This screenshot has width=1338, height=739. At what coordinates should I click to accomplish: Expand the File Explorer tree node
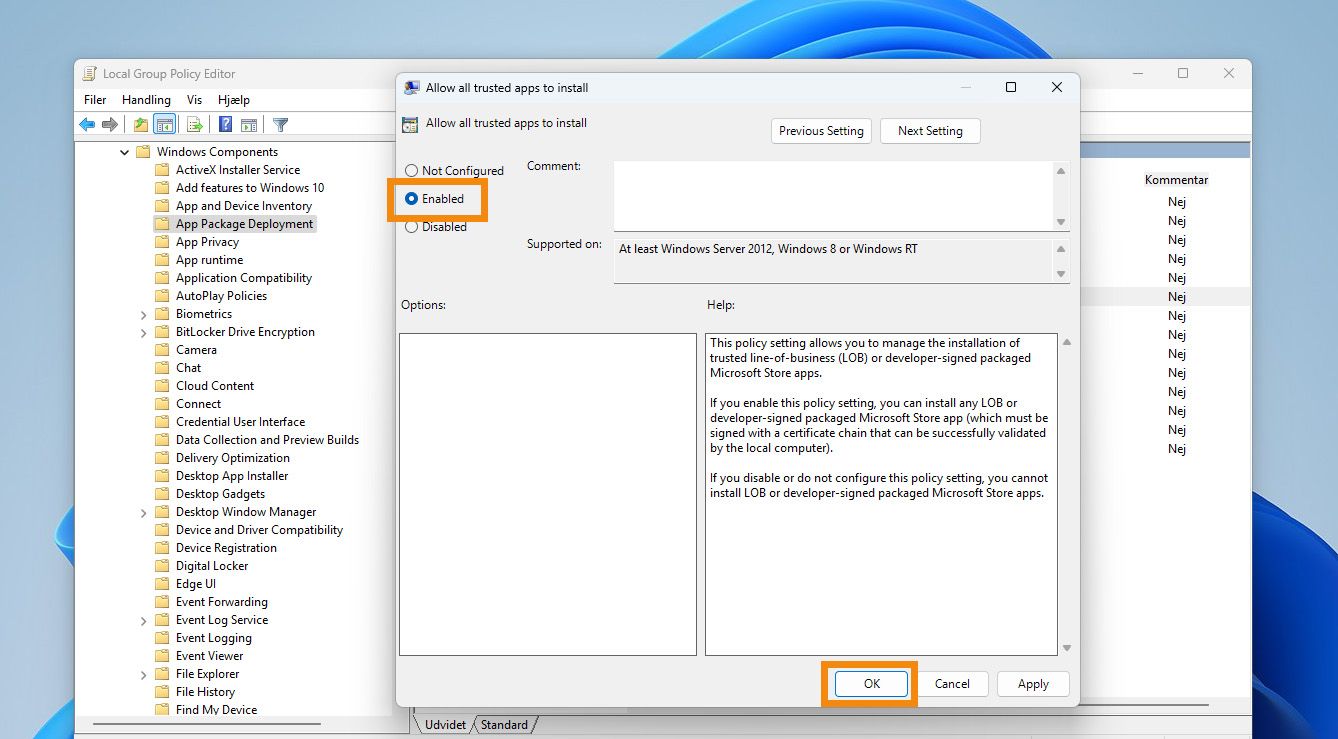point(144,674)
